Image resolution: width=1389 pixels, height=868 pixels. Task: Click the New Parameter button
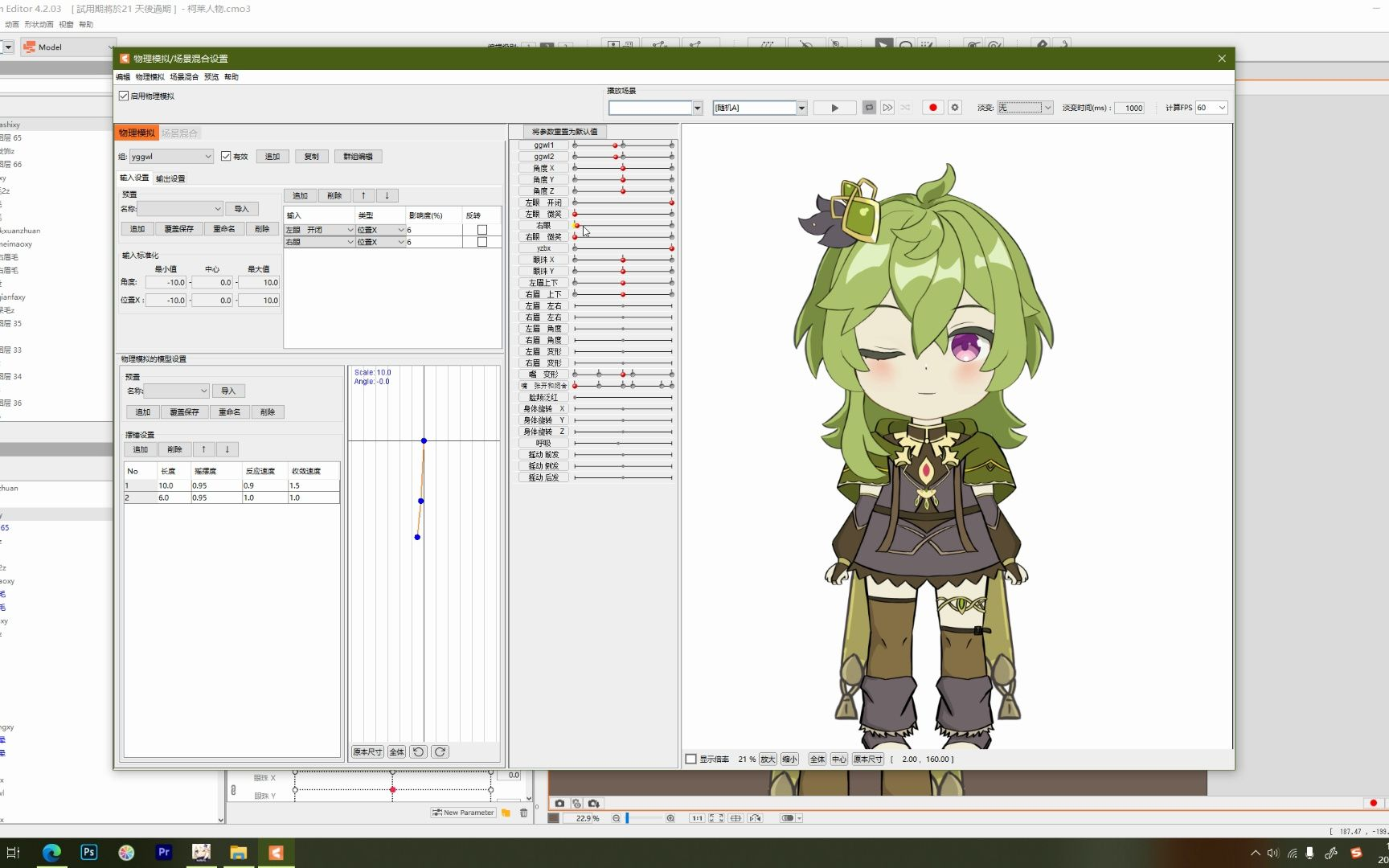[x=463, y=813]
